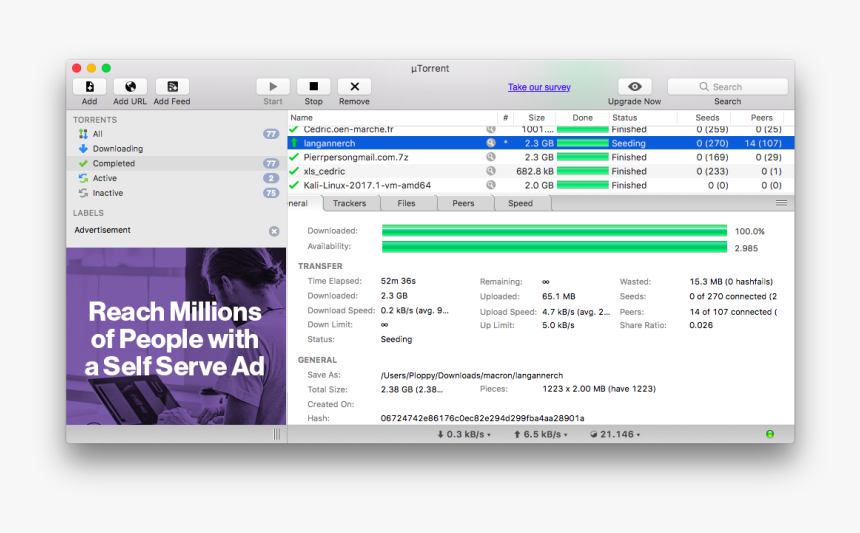Click the magnifier icon on Pierrpersongmail.com.7z row
Screen dimensions: 860x533
pos(491,157)
